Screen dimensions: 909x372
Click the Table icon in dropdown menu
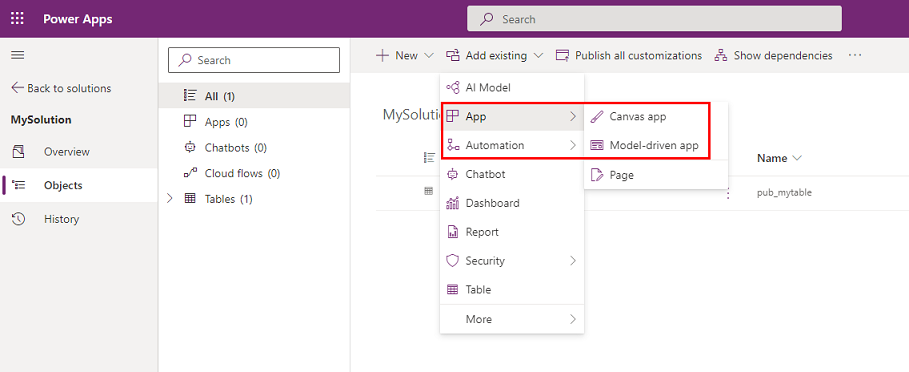453,289
